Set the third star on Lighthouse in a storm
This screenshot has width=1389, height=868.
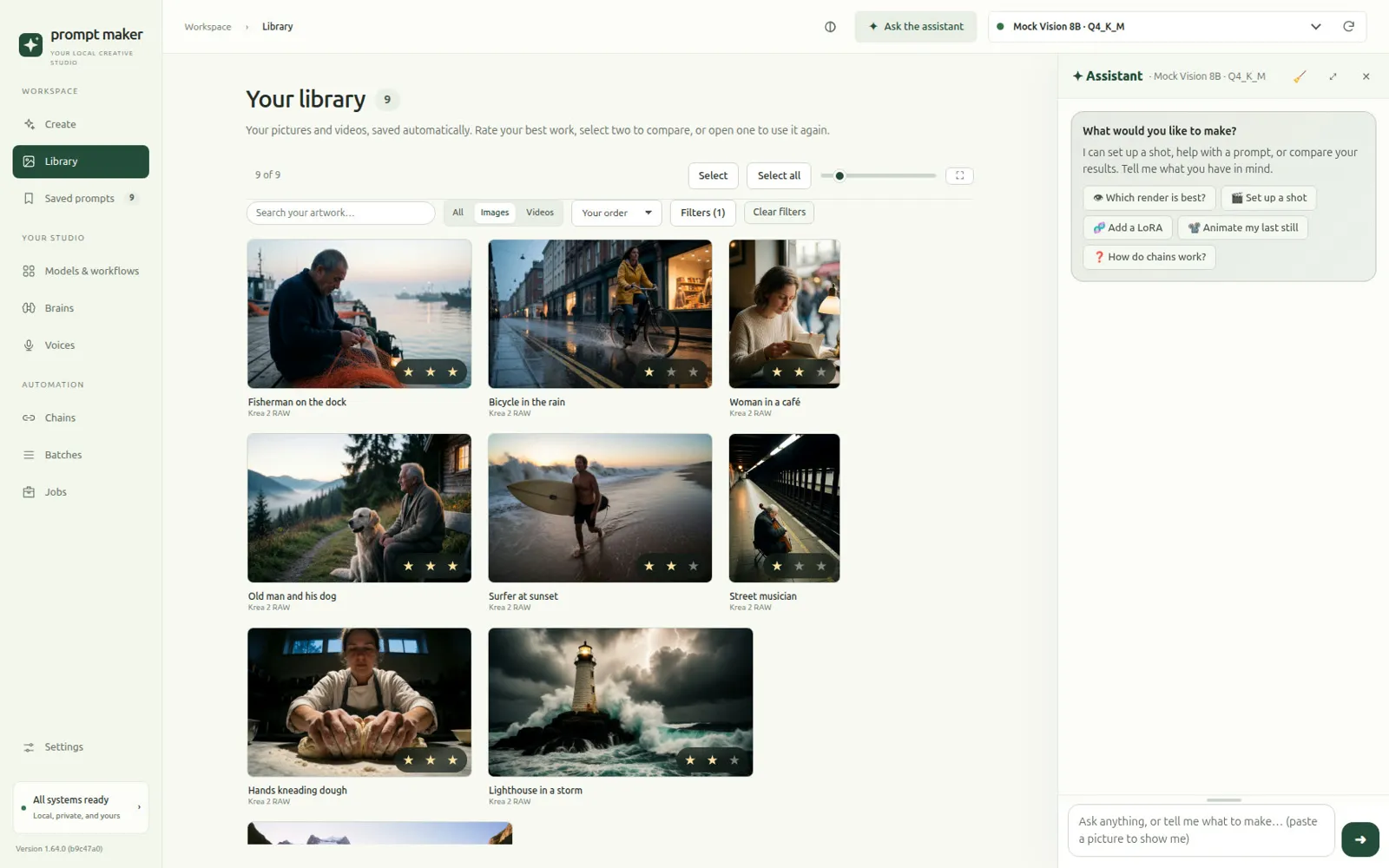734,760
